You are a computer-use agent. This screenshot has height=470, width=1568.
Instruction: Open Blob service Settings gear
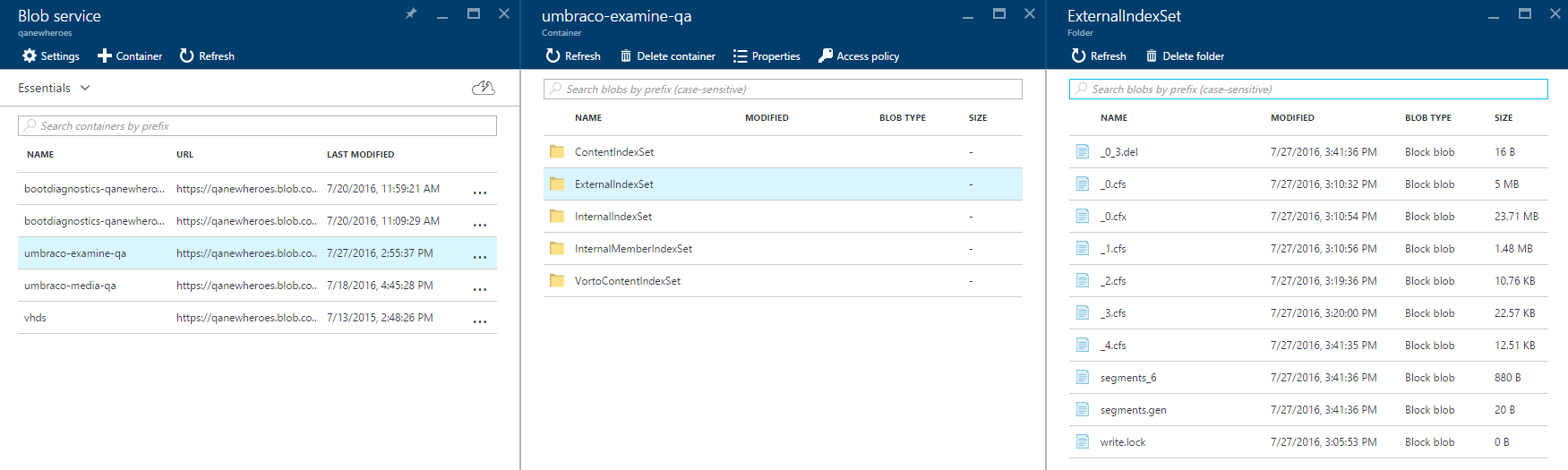[30, 56]
